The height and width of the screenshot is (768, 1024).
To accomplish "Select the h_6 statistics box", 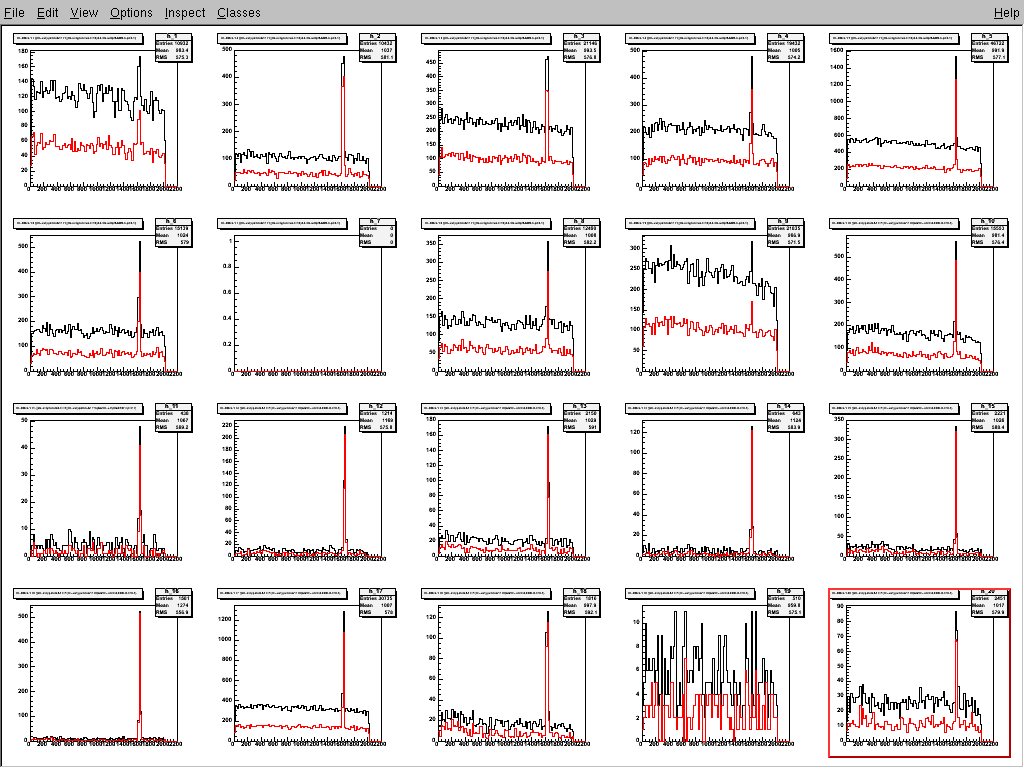I will click(x=173, y=232).
